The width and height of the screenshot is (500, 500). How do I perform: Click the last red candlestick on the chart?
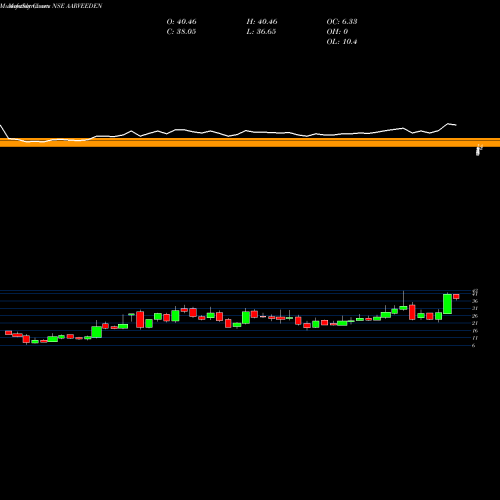(x=456, y=297)
